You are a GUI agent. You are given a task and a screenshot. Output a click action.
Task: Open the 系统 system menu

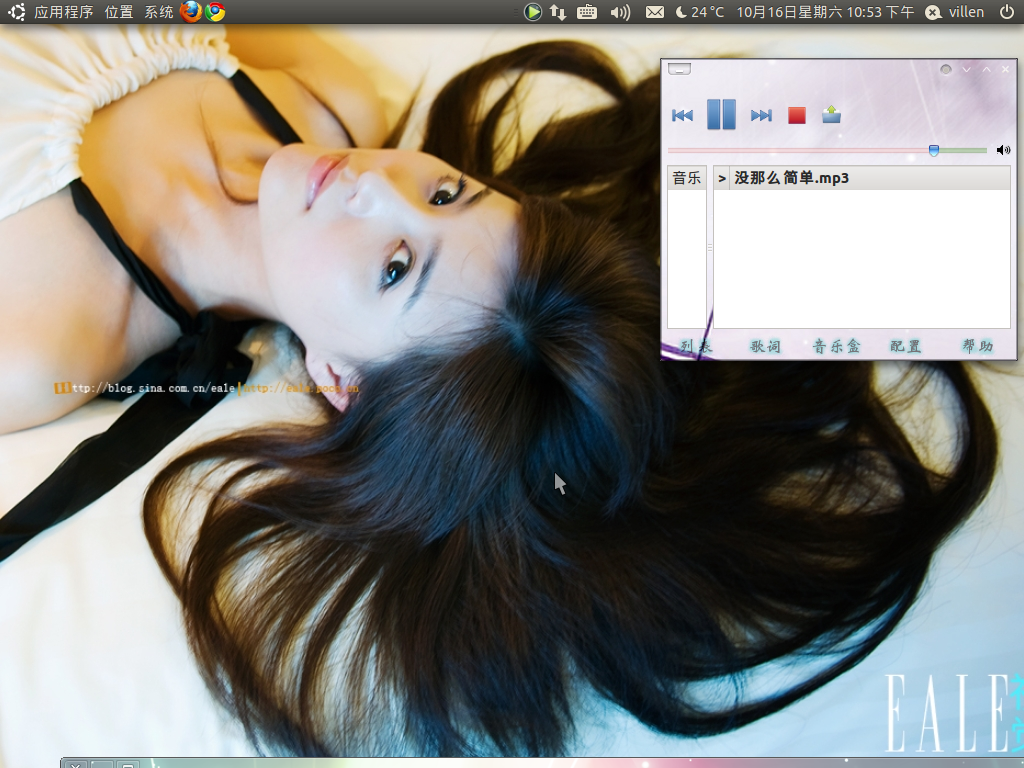click(x=159, y=12)
